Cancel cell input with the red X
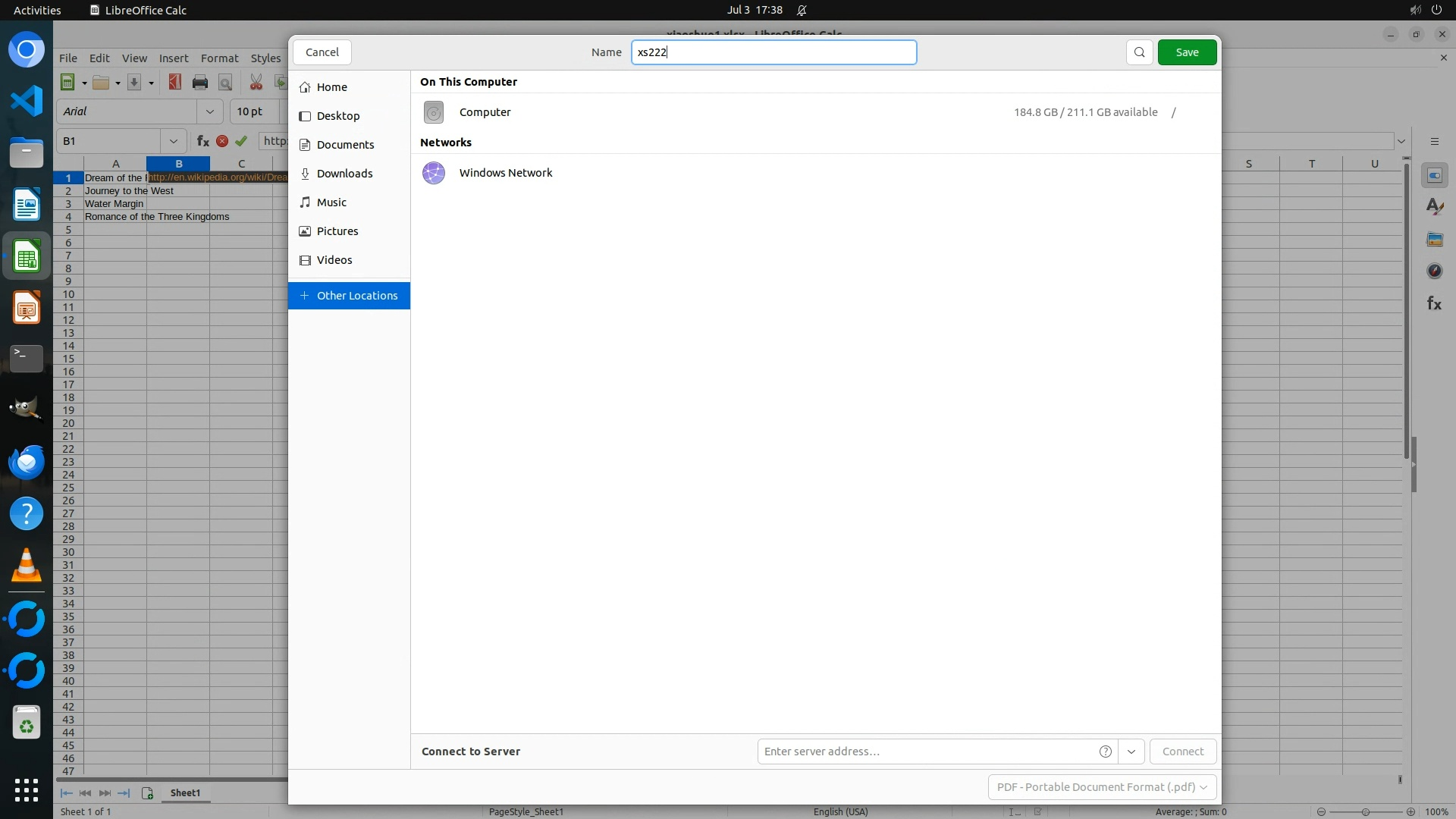Image resolution: width=1456 pixels, height=819 pixels. pos(222,141)
